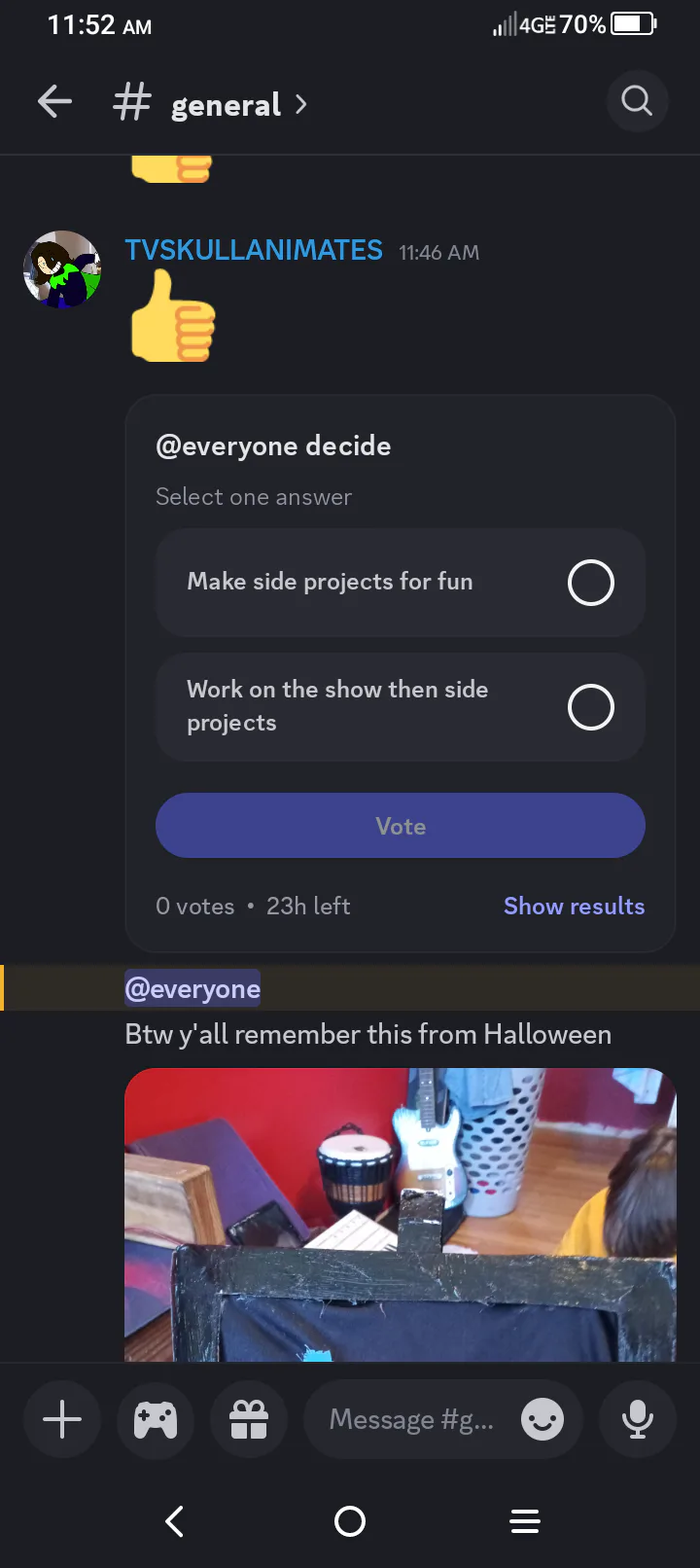Open the emoji picker smiley icon
Screen dimensions: 700x1568
542,1419
